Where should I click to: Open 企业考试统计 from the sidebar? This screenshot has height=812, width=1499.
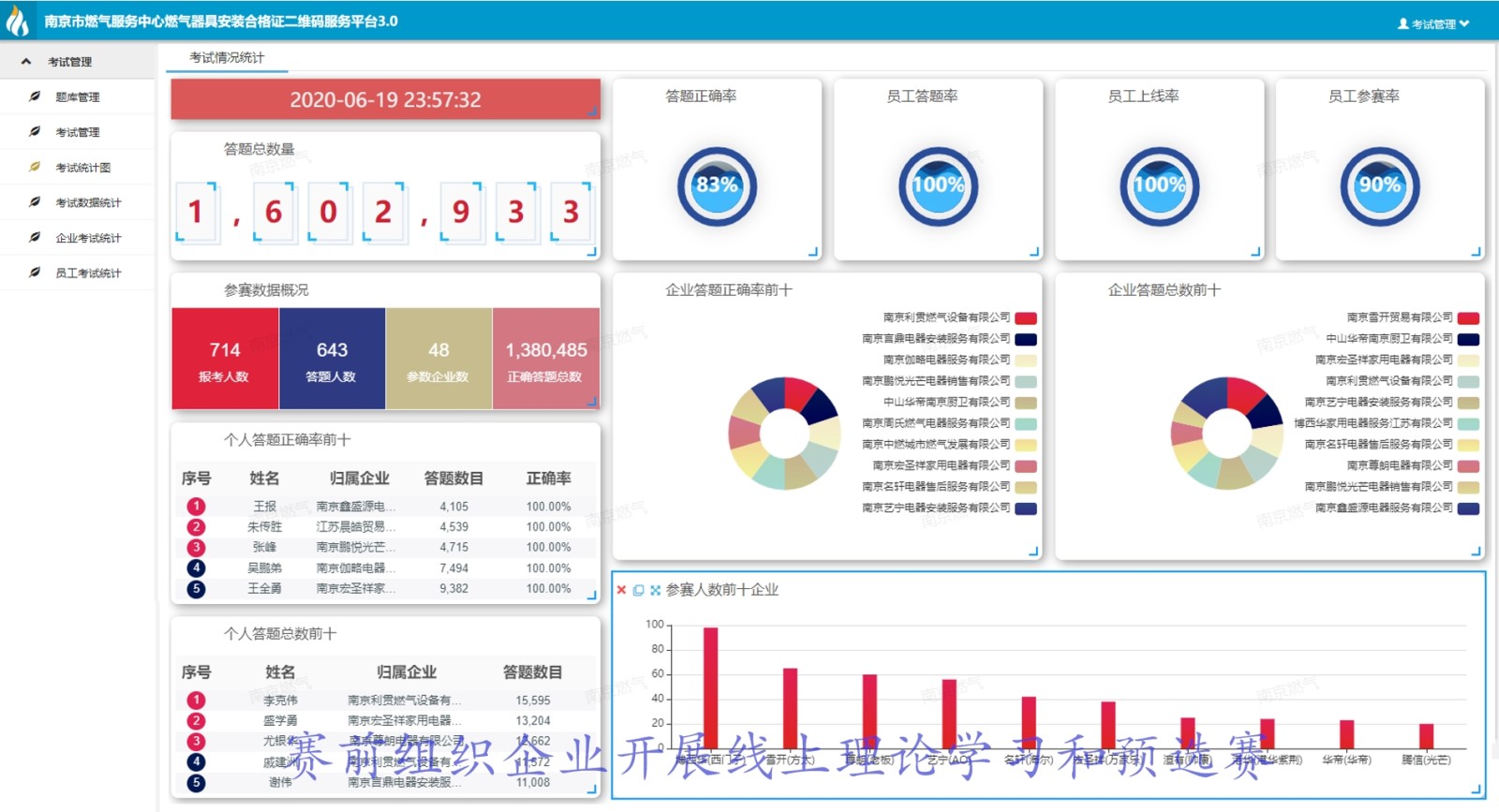coord(88,238)
